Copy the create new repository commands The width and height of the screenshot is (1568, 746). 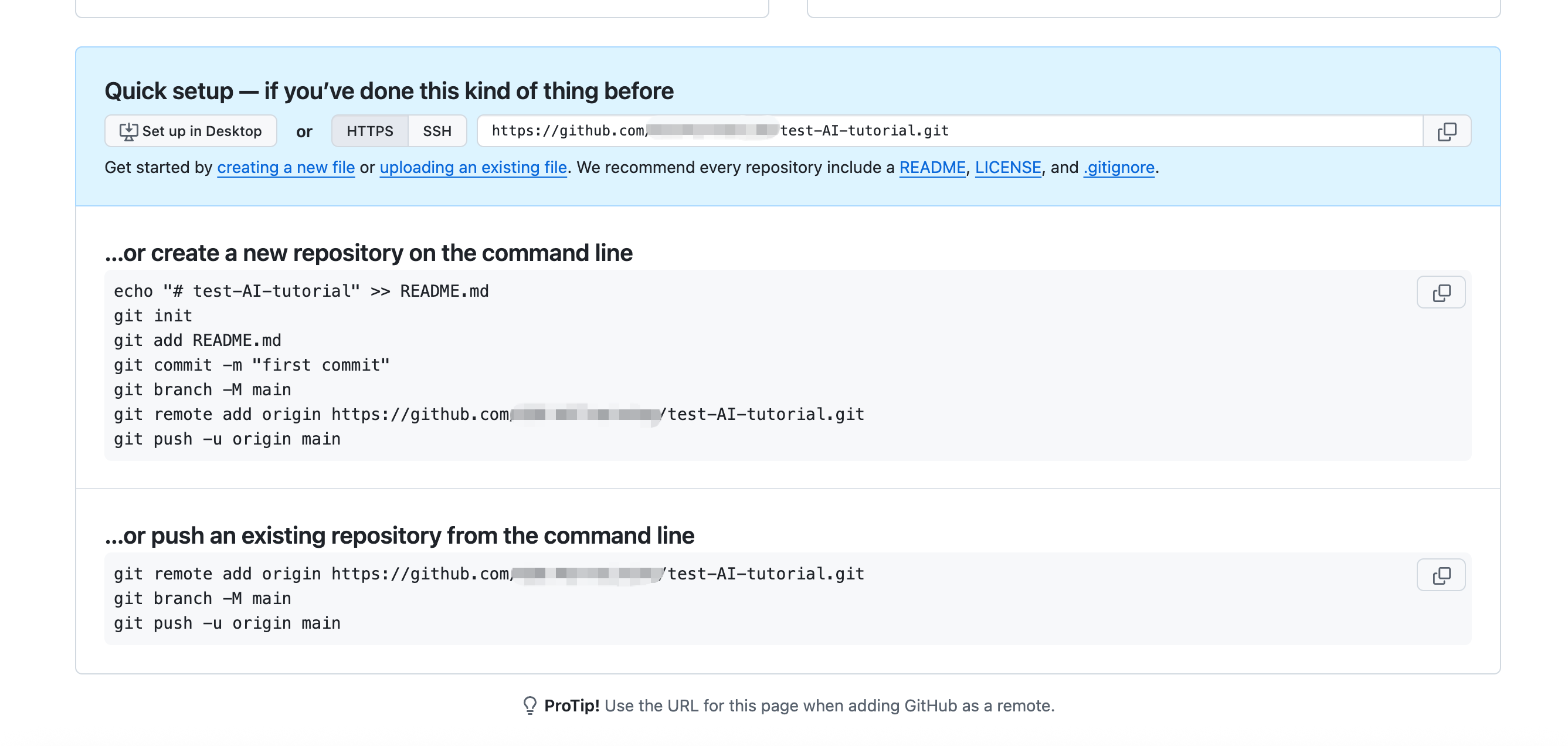pyautogui.click(x=1441, y=293)
